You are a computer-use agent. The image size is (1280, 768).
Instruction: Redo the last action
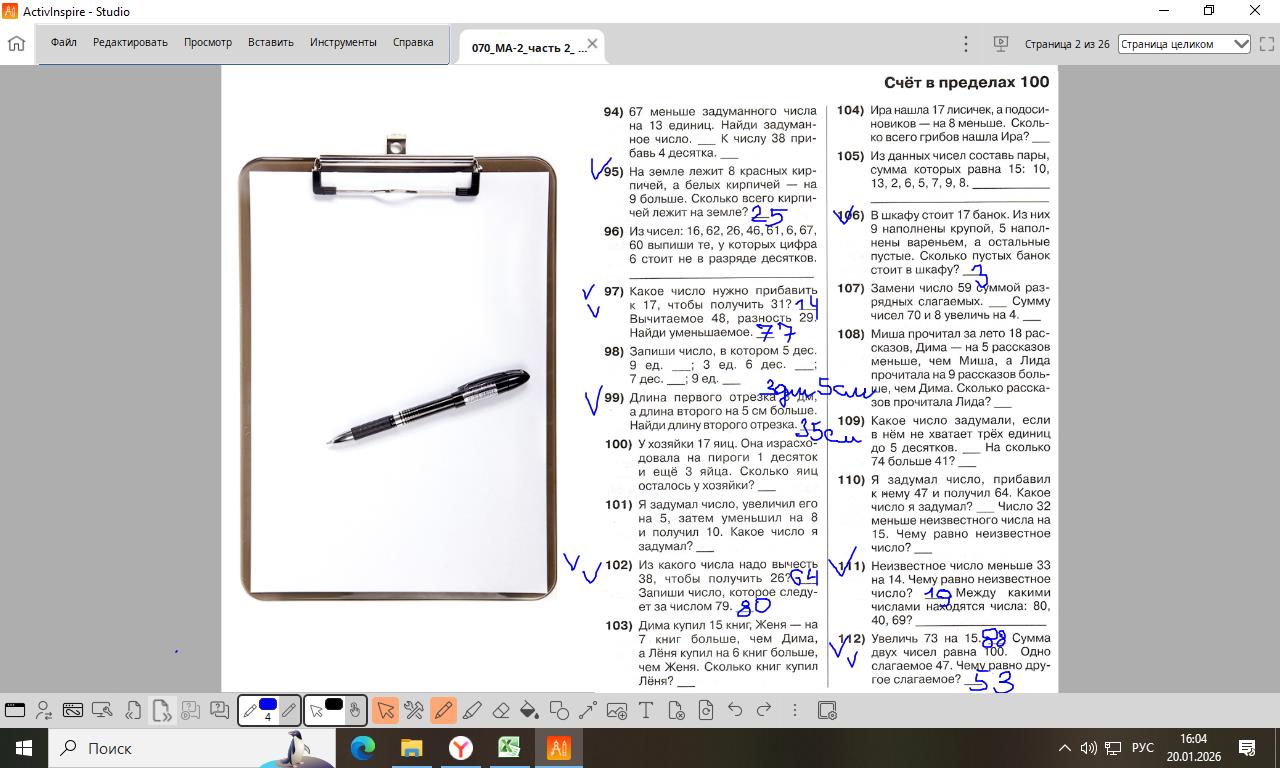pos(764,710)
